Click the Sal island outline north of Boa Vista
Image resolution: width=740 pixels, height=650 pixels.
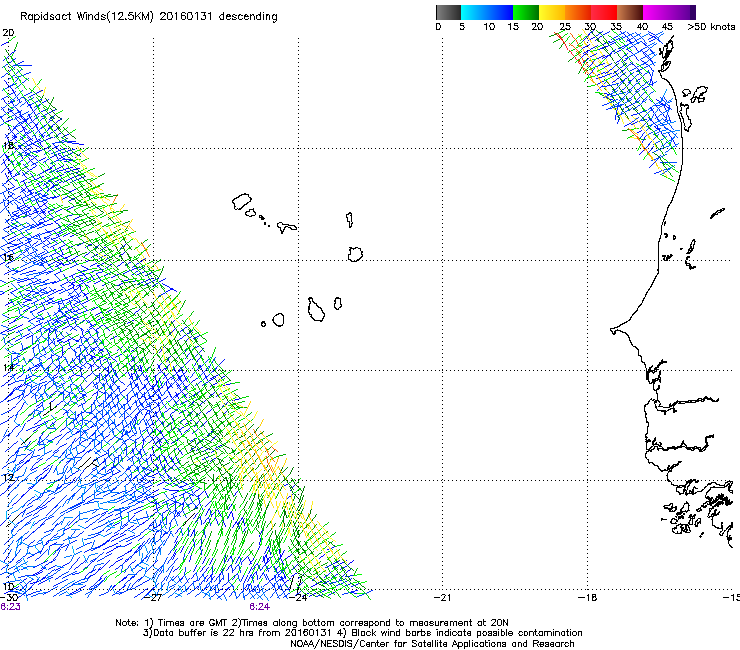click(350, 219)
